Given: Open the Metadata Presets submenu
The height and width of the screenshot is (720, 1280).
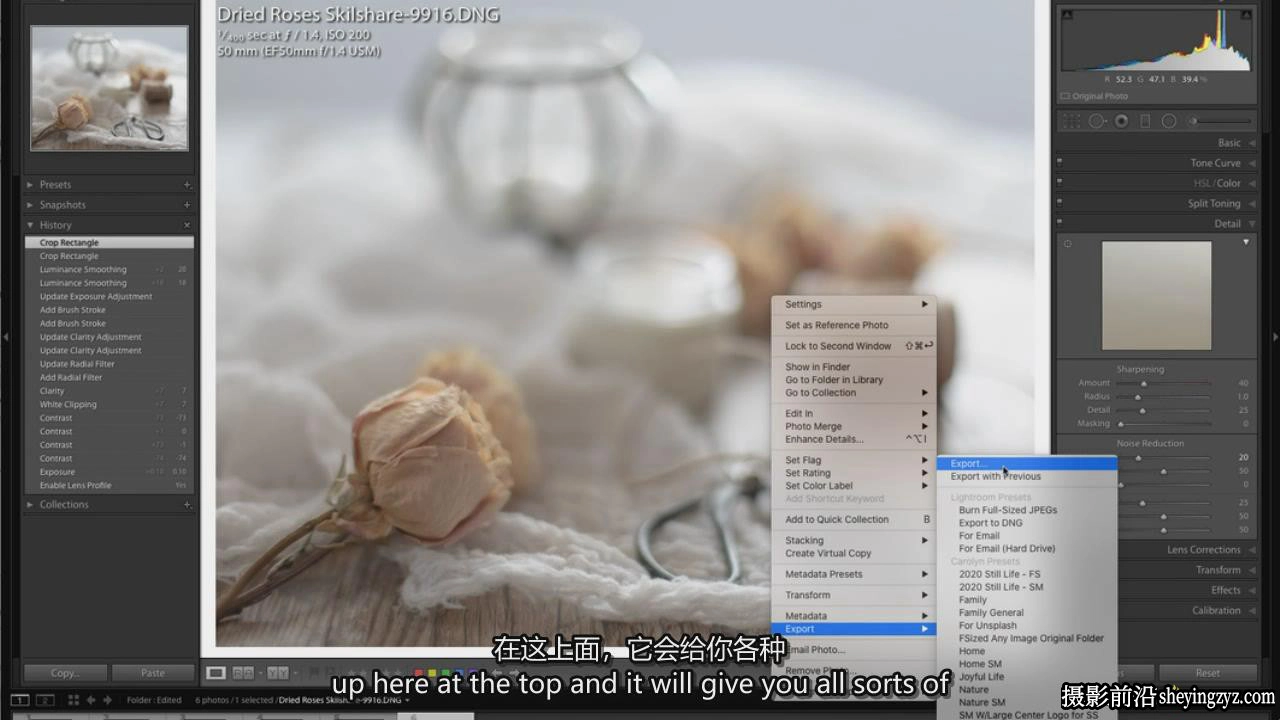Looking at the screenshot, I should tap(855, 574).
